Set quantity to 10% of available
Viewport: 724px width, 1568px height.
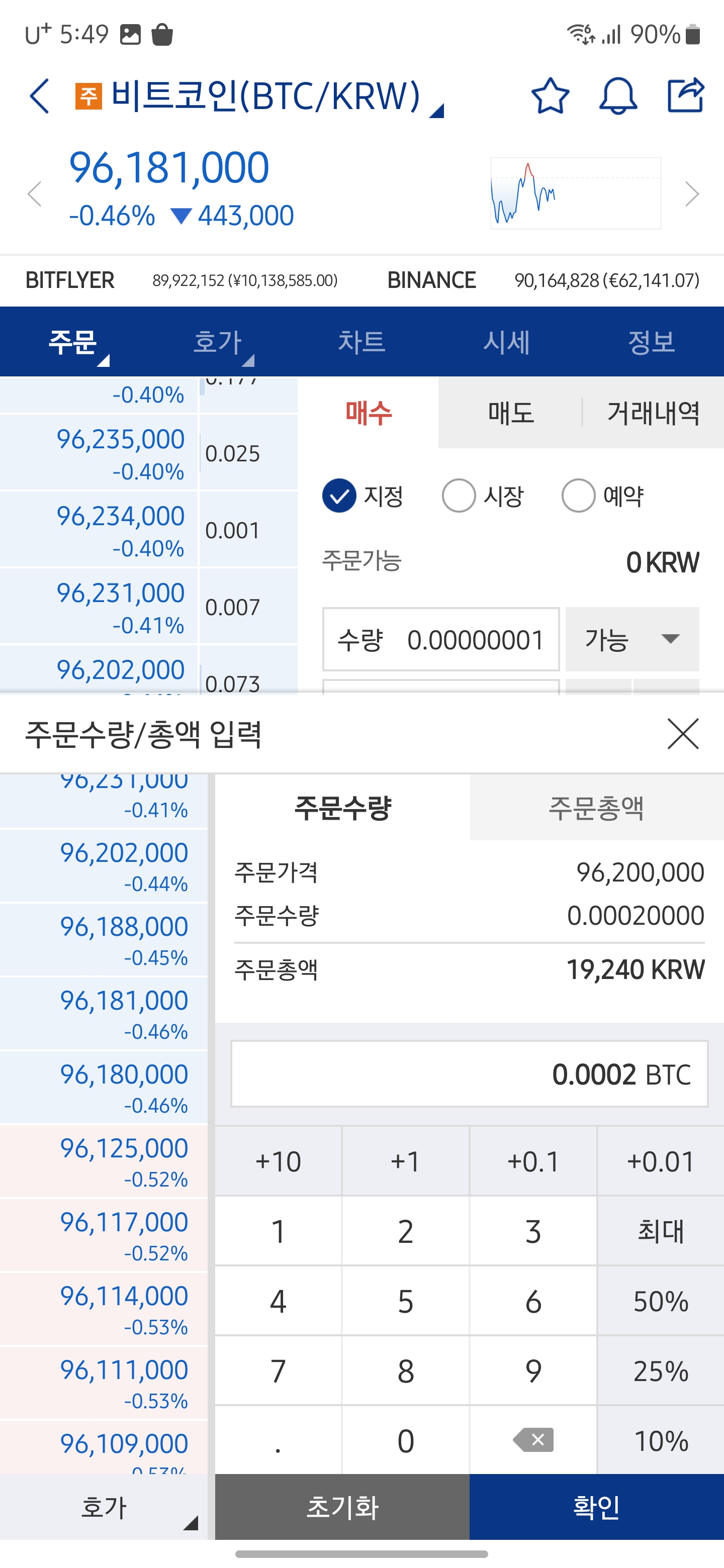click(x=661, y=1441)
